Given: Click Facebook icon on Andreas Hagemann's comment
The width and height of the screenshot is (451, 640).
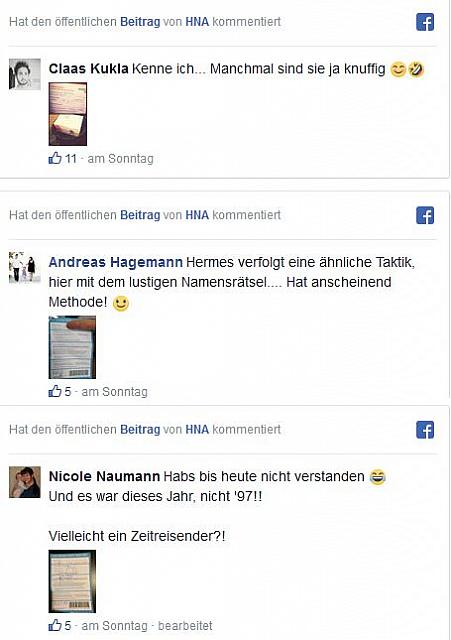Looking at the screenshot, I should coord(425,216).
